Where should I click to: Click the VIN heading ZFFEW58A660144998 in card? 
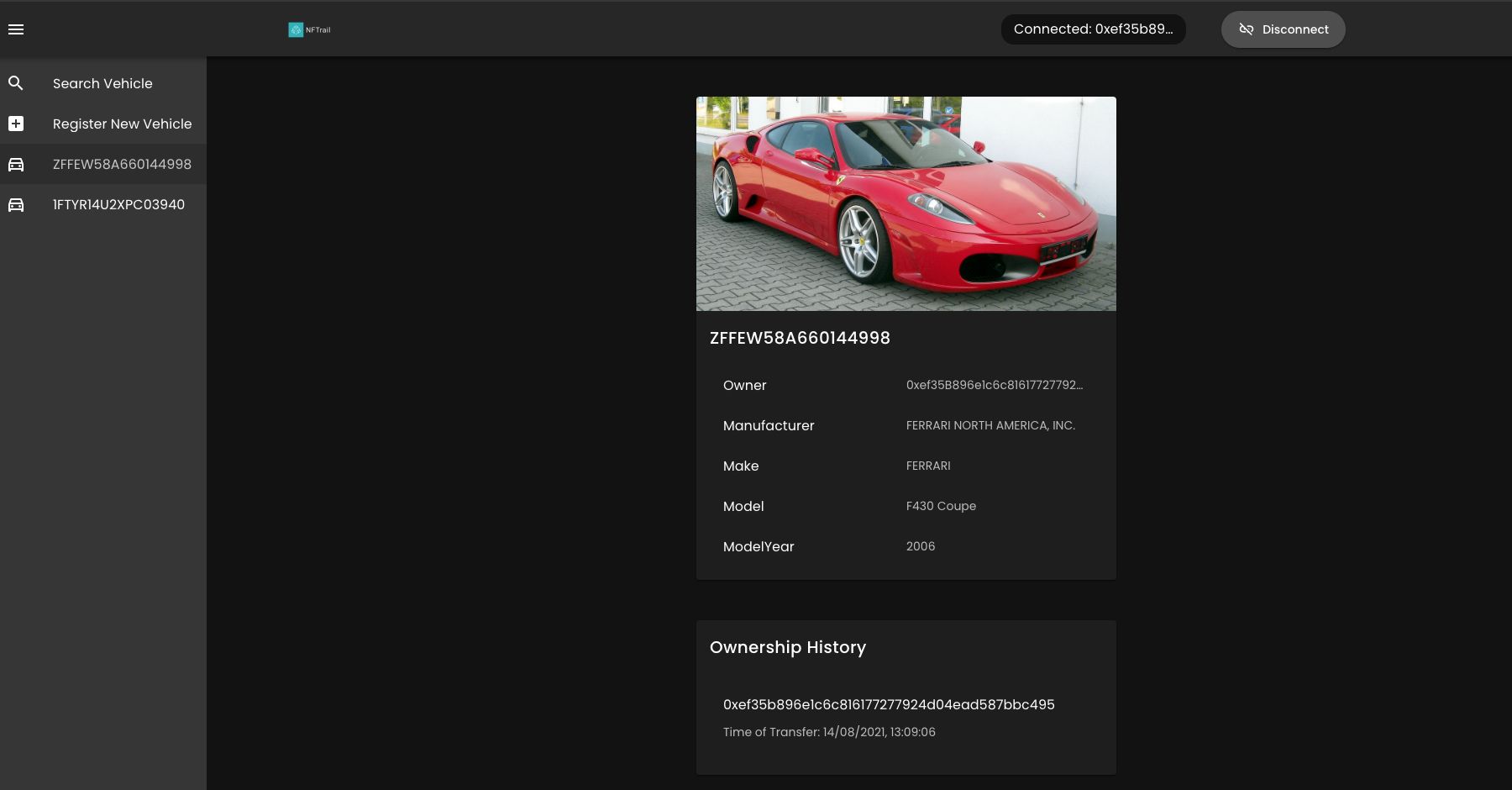800,338
